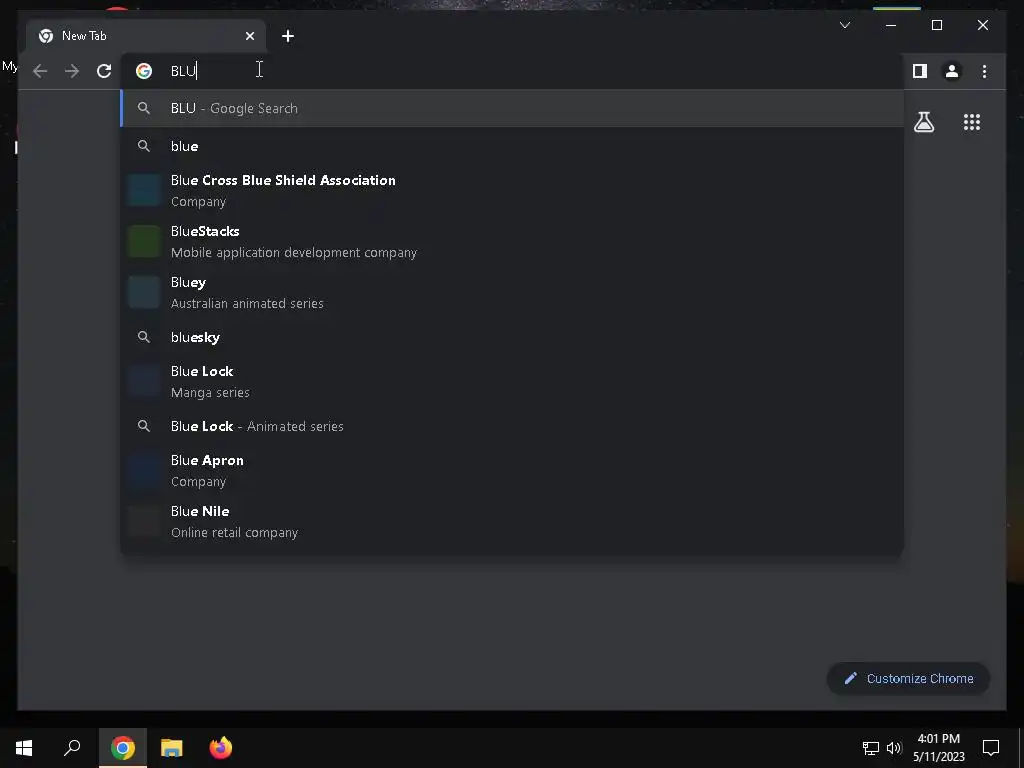Choose the Blue Lock Manga series suggestion
1024x768 pixels.
(513, 381)
